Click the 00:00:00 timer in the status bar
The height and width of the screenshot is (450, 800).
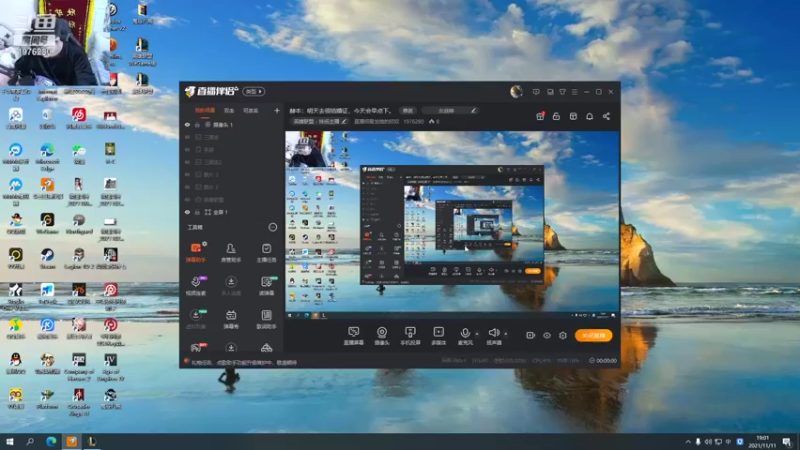[606, 361]
